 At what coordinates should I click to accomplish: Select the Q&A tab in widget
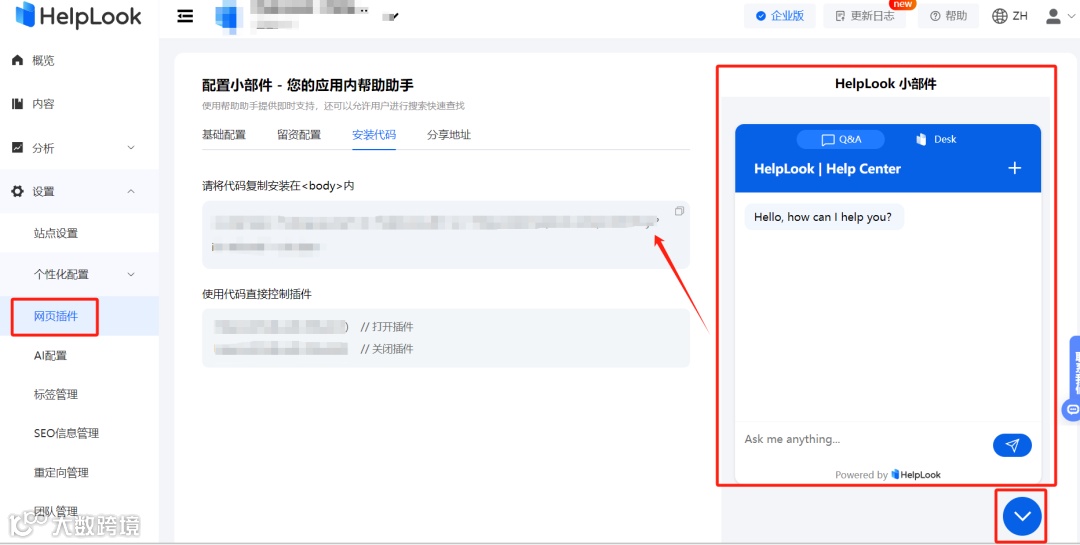[841, 139]
